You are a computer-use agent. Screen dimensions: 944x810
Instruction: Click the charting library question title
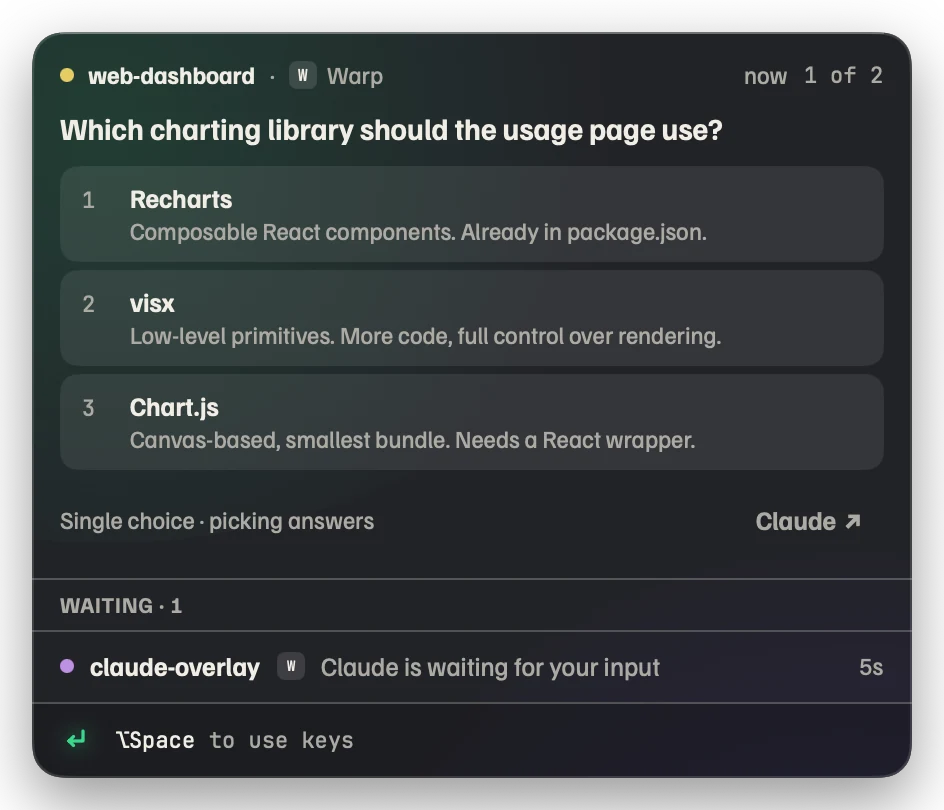coord(391,130)
